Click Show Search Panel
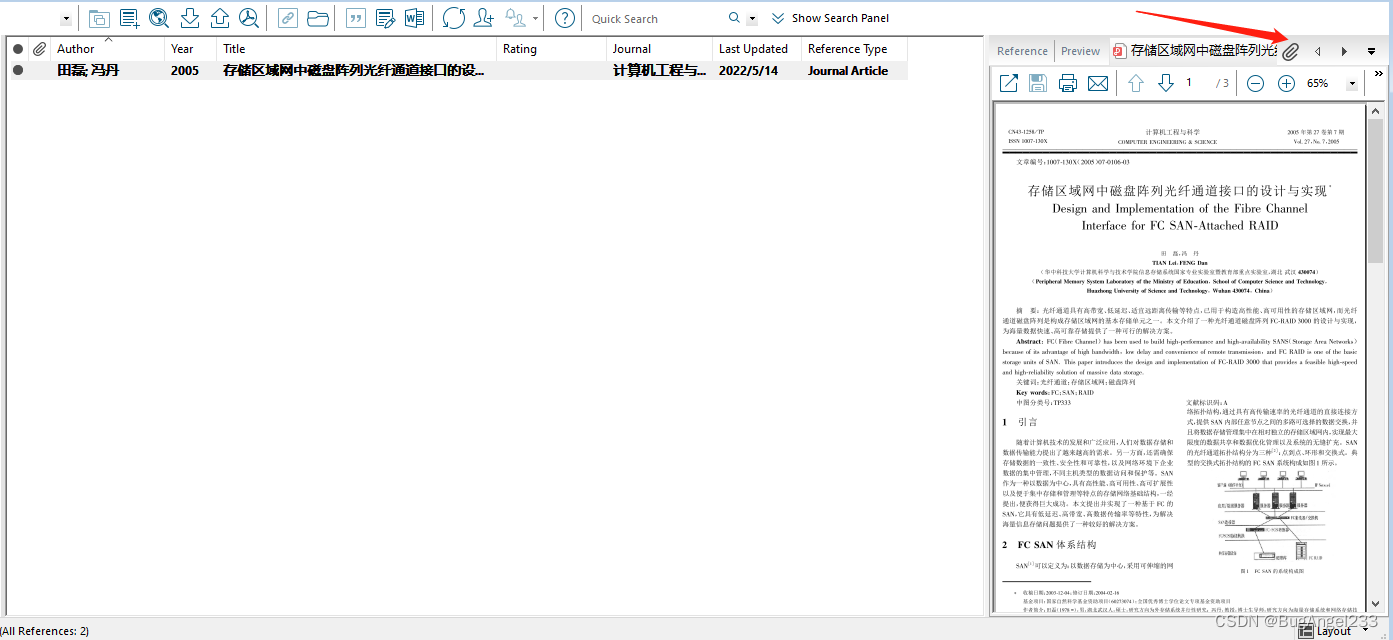The height and width of the screenshot is (640, 1393). [830, 18]
